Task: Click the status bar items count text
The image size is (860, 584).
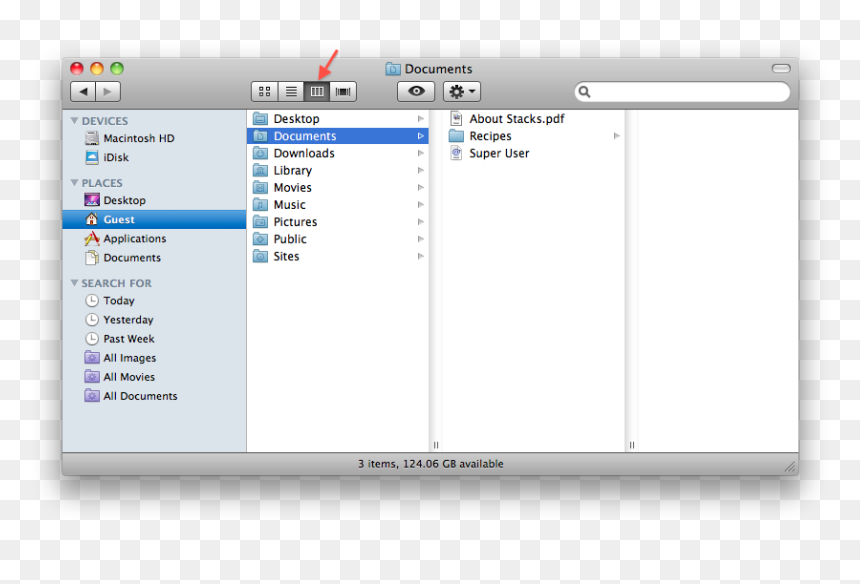Action: [x=431, y=464]
